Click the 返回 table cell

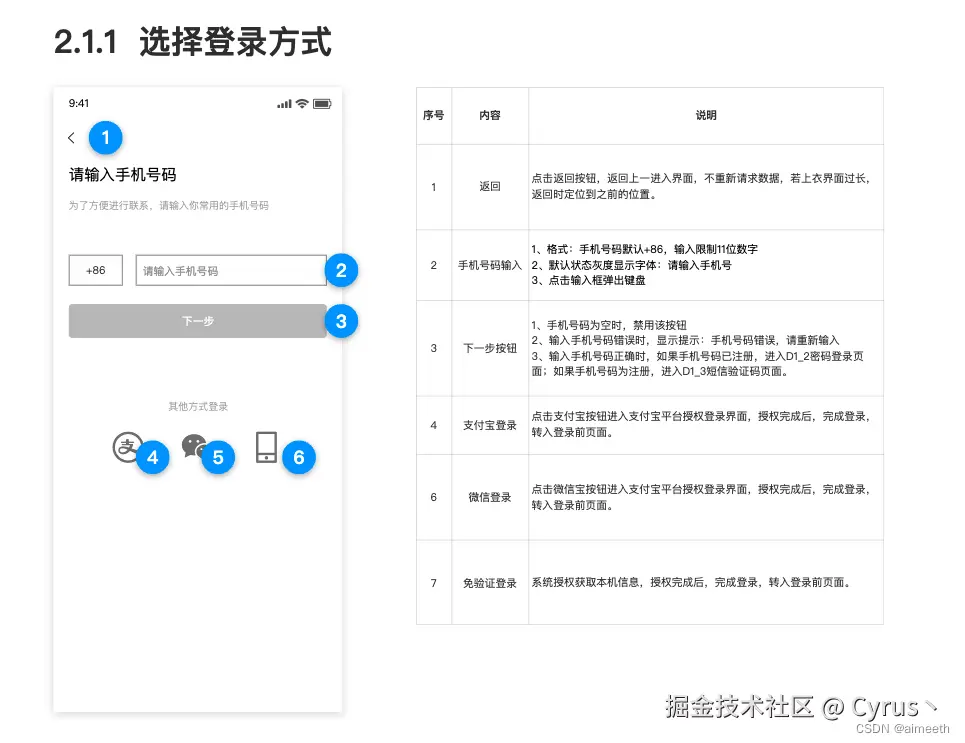[490, 187]
